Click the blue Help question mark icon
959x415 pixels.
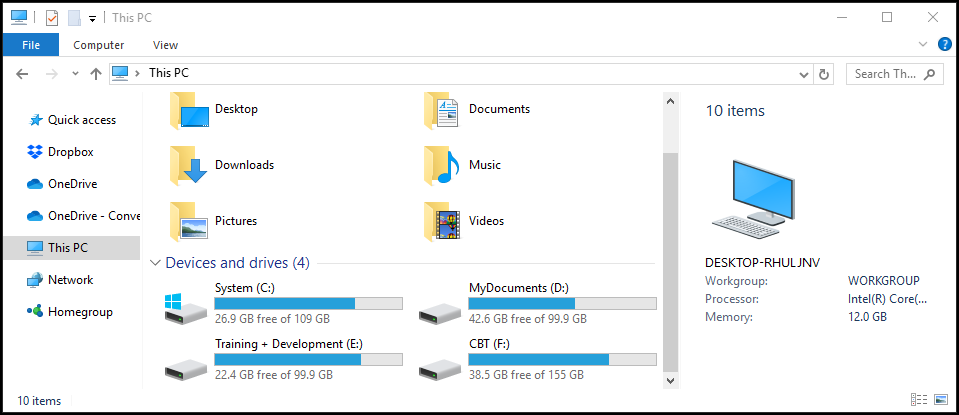coord(944,45)
